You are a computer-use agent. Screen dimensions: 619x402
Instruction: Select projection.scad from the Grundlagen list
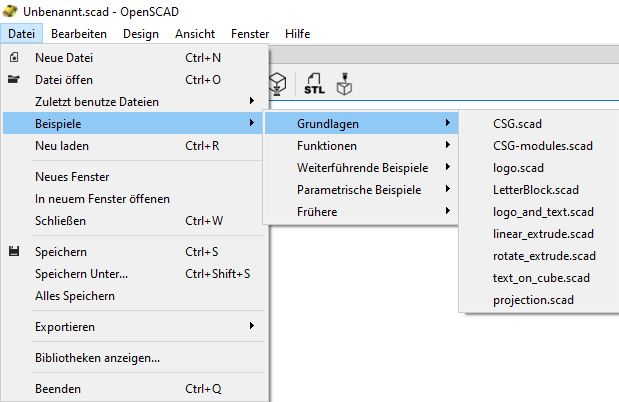point(533,300)
